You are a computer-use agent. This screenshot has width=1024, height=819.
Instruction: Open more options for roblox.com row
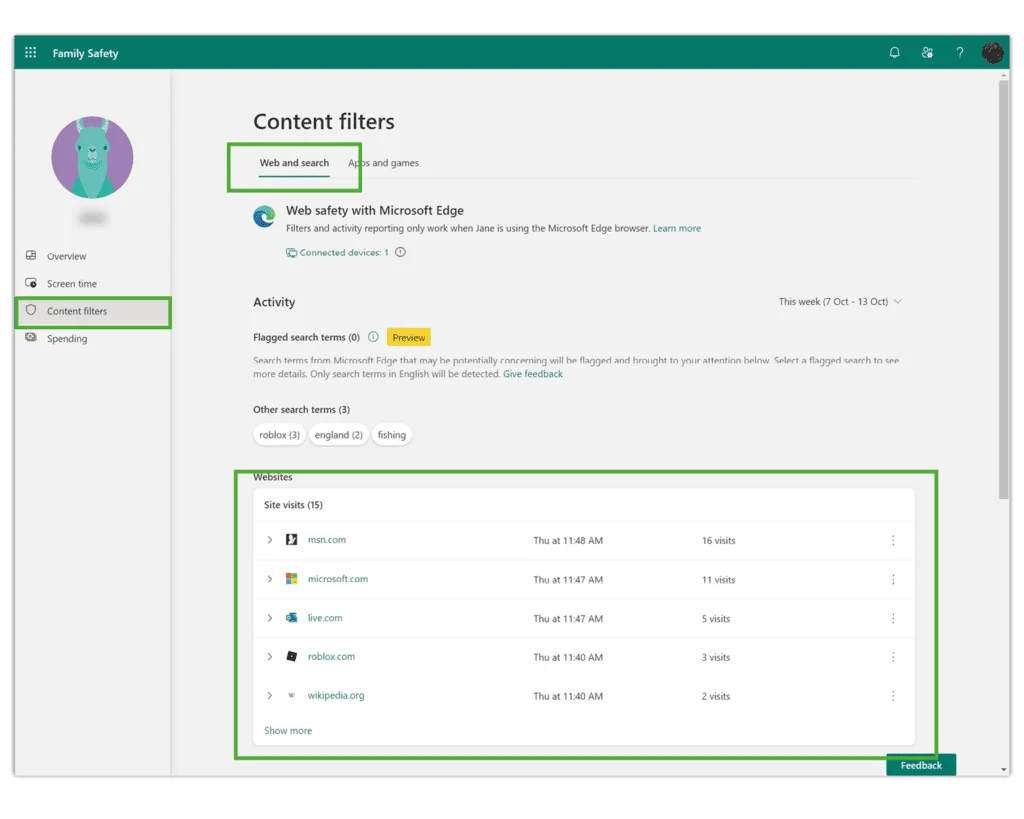click(x=893, y=657)
